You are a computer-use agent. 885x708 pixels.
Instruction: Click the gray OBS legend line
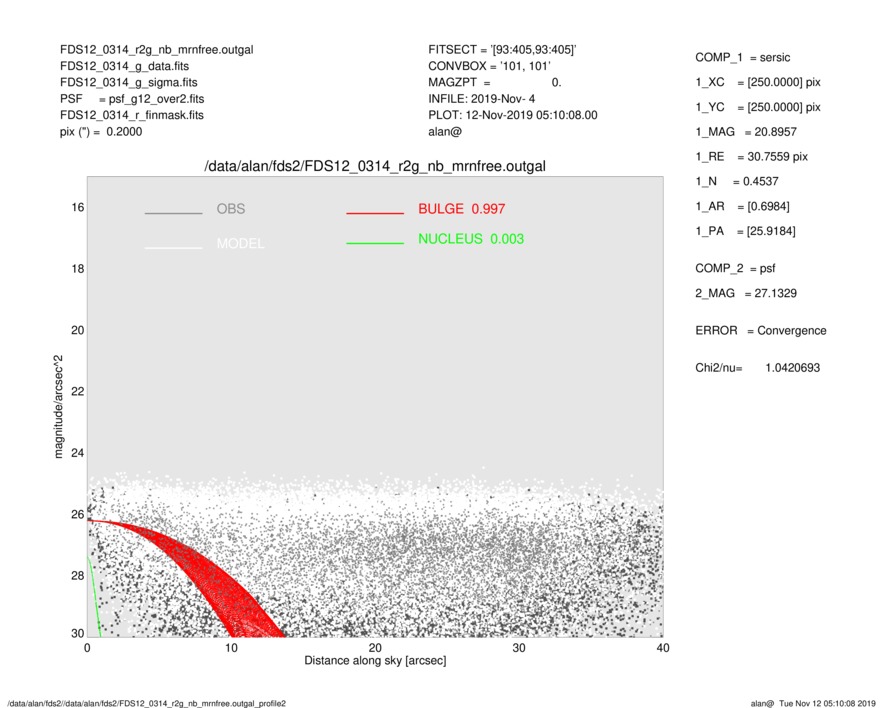(173, 214)
